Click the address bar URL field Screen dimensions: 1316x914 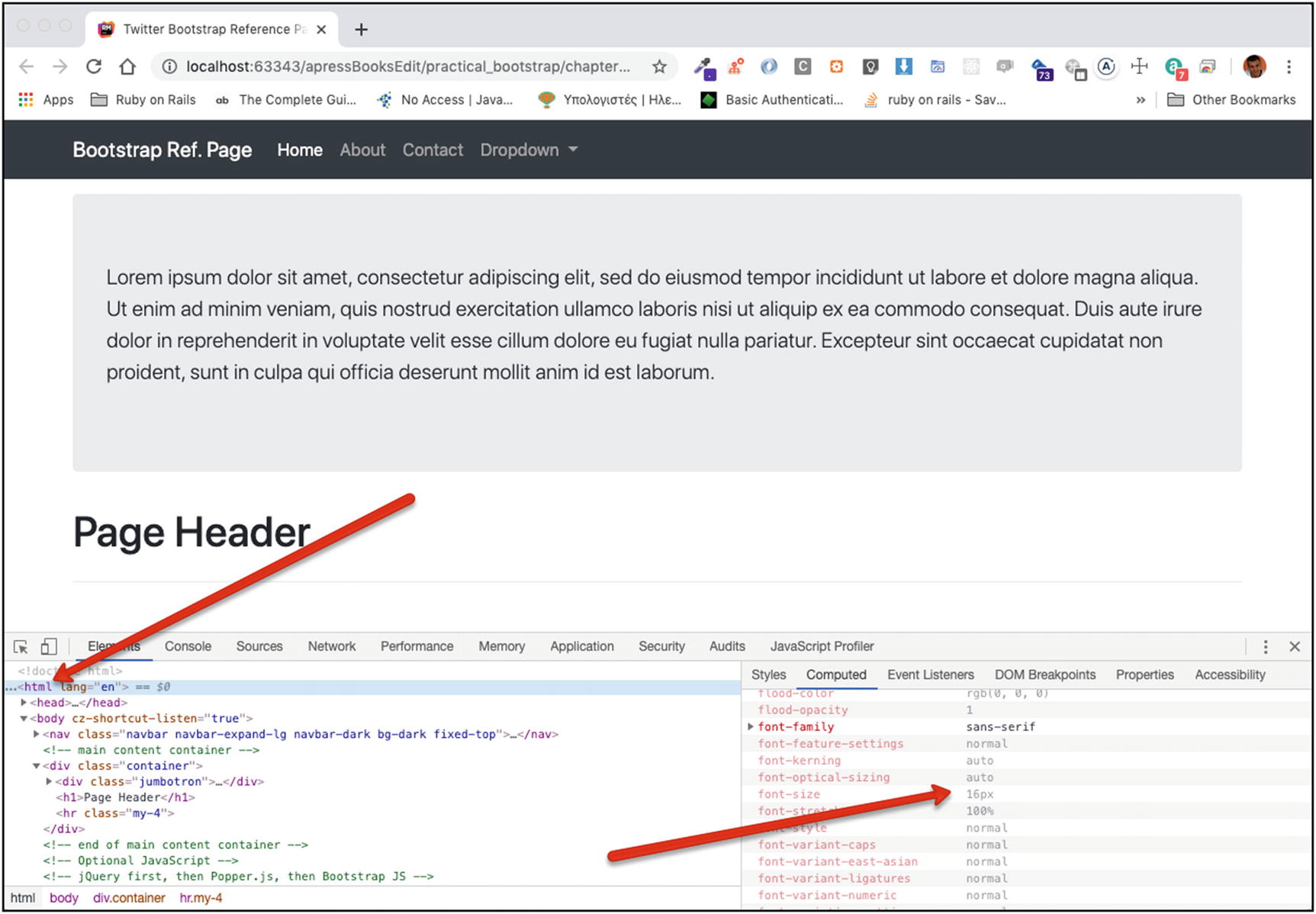[x=408, y=67]
